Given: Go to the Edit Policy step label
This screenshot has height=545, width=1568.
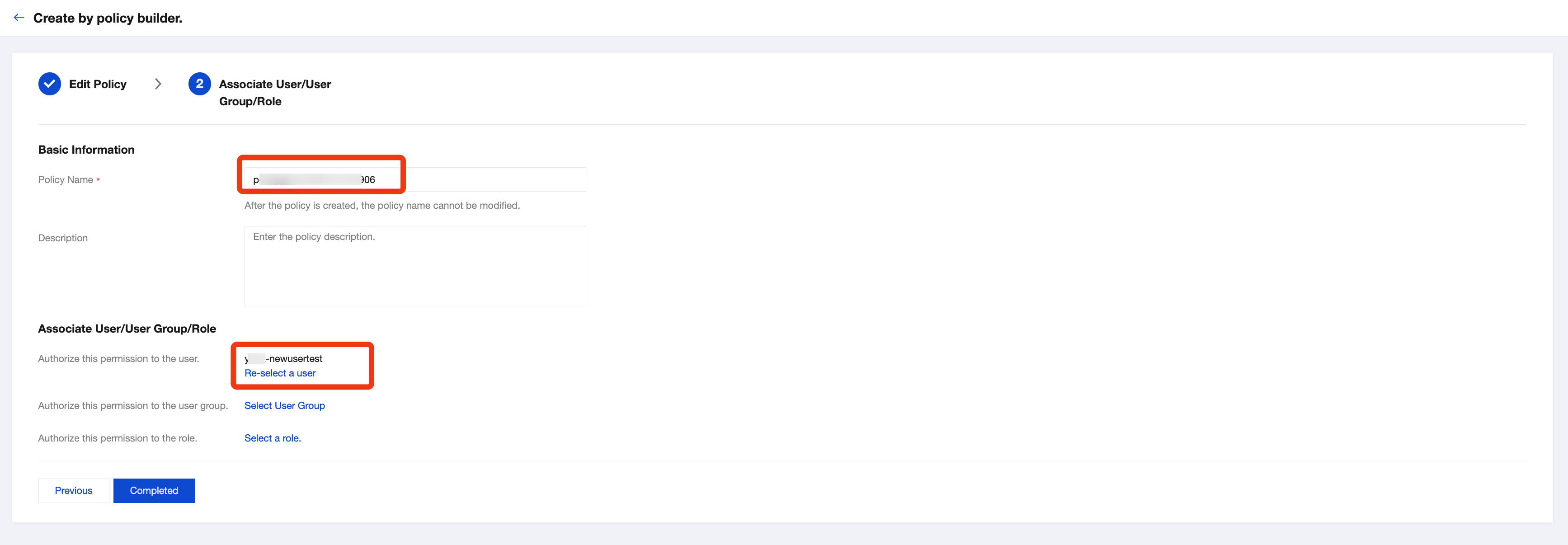Looking at the screenshot, I should 97,84.
